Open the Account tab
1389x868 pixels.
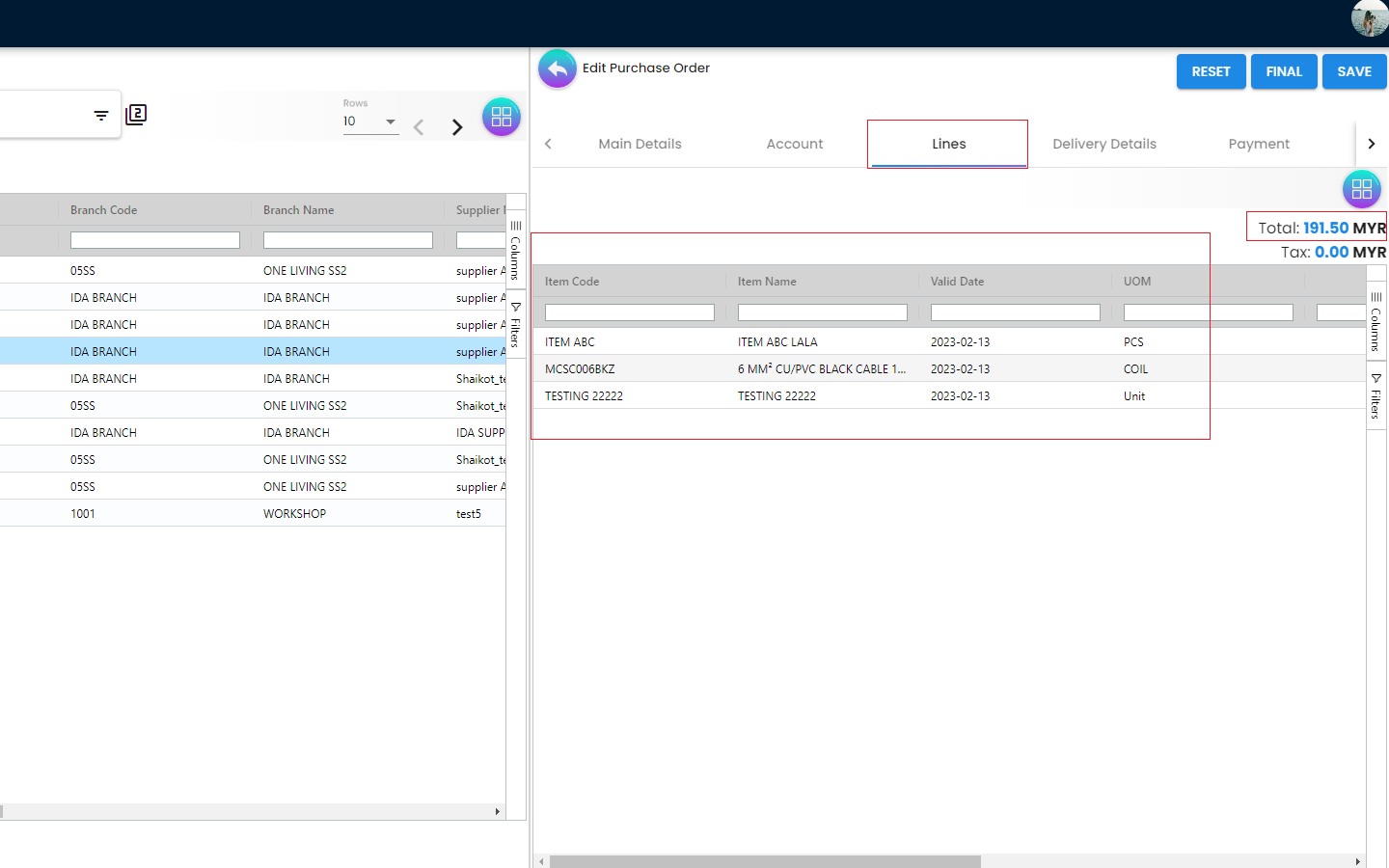coord(794,144)
